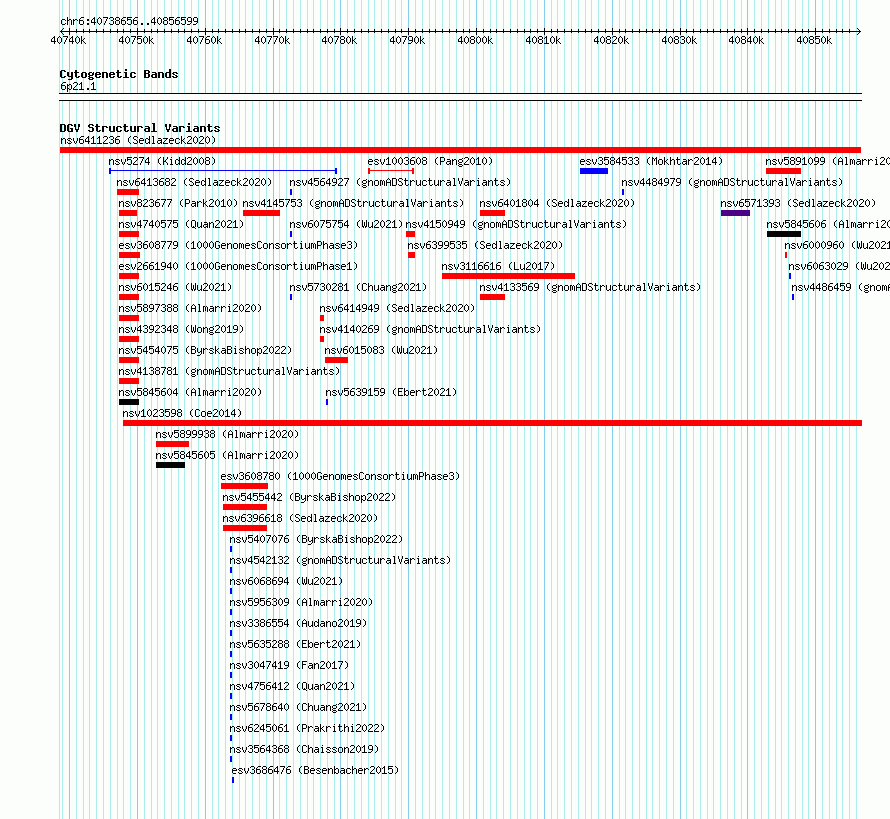
Task: Click nsv6015083 (Wu2021) label
Action: coord(381,350)
